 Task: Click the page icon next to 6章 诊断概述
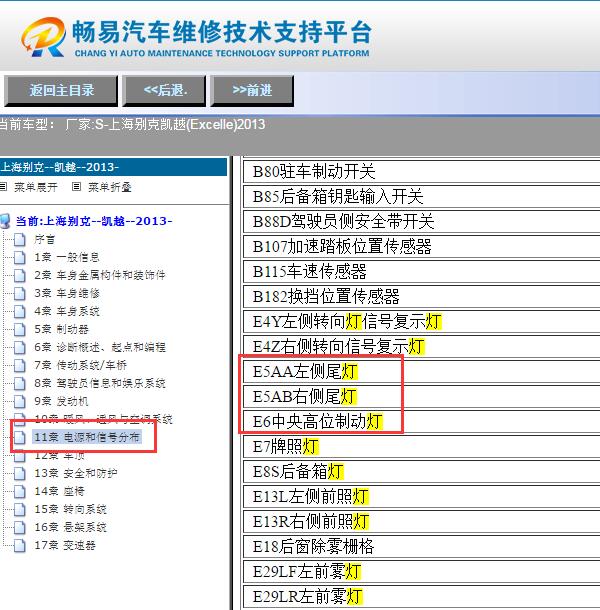point(19,347)
